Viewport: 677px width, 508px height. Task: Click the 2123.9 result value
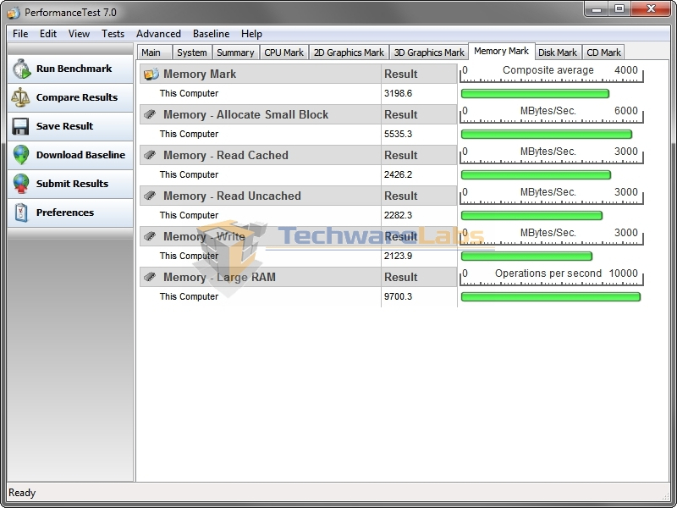click(398, 256)
